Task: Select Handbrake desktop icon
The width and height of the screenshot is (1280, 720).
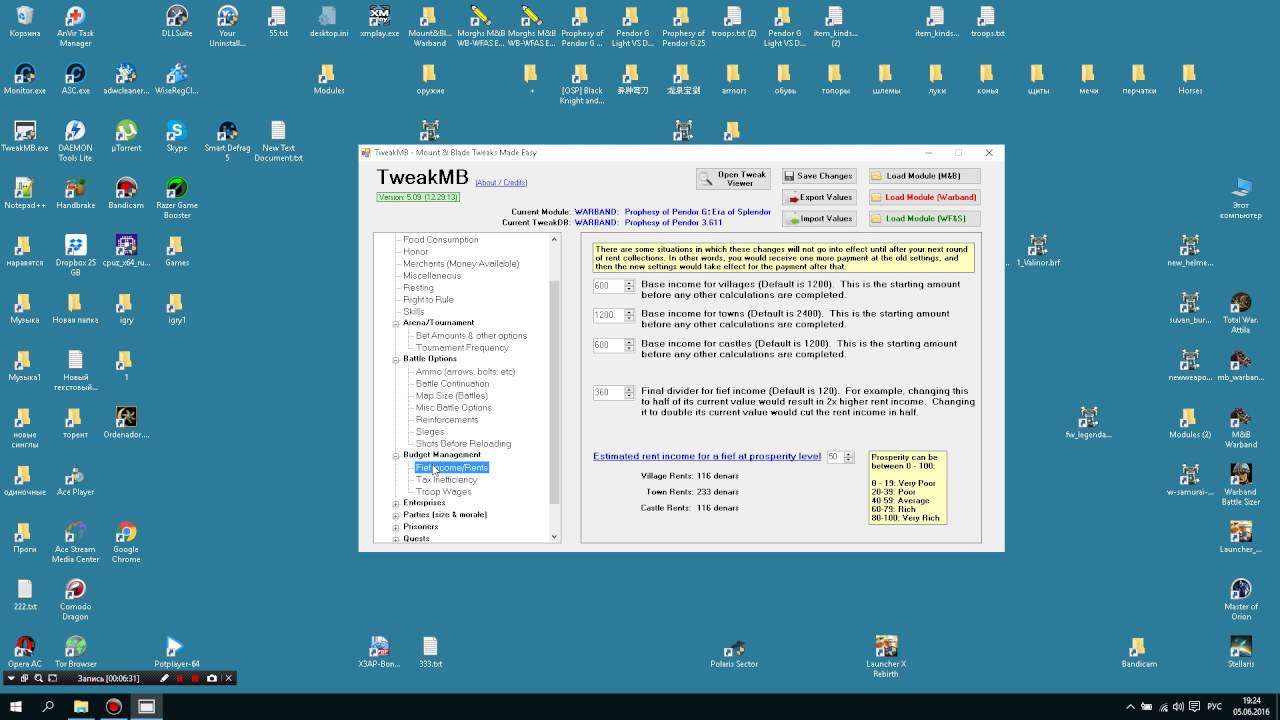Action: click(75, 193)
